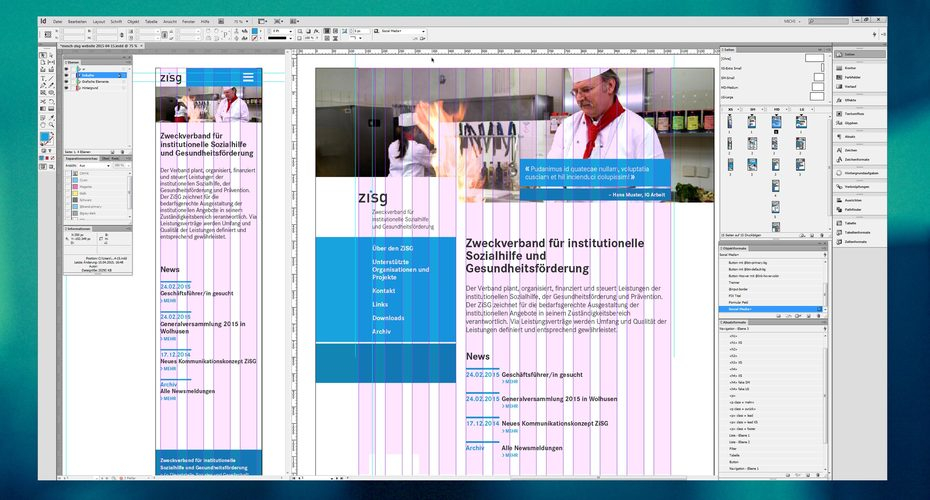Click the black stroke style preview
Screen dimensions: 930x500
tap(278, 38)
